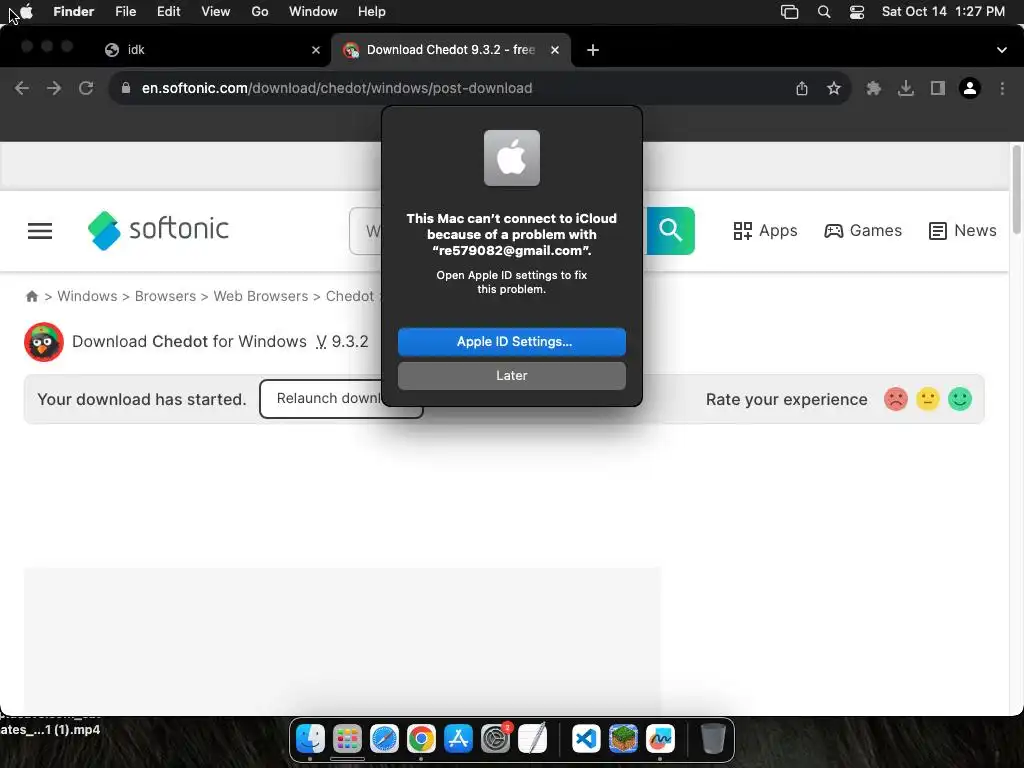Open Launchpad from the Dock
Image resolution: width=1024 pixels, height=768 pixels.
[x=347, y=739]
